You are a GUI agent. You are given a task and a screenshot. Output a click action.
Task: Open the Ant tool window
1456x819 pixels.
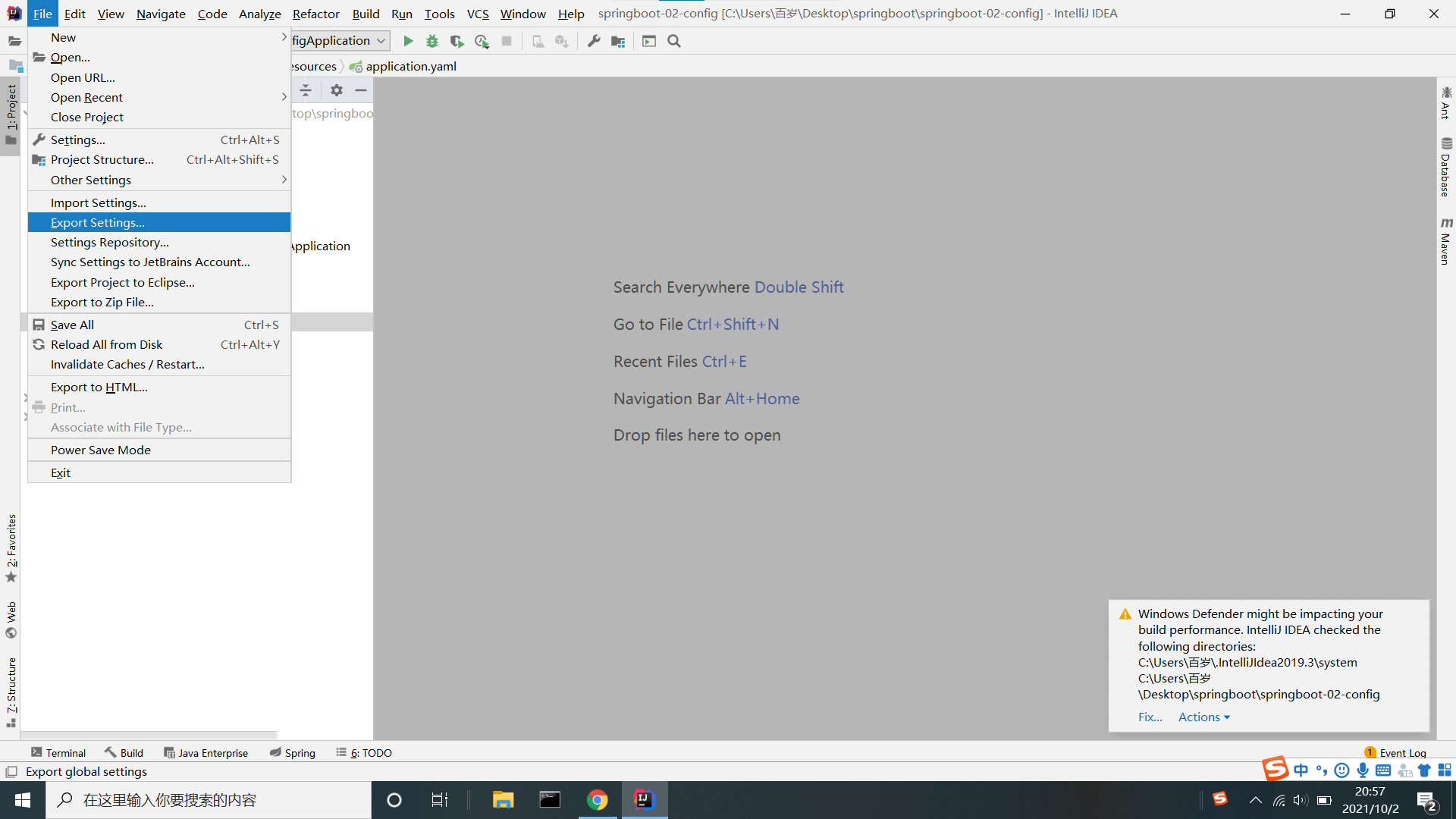coord(1446,103)
